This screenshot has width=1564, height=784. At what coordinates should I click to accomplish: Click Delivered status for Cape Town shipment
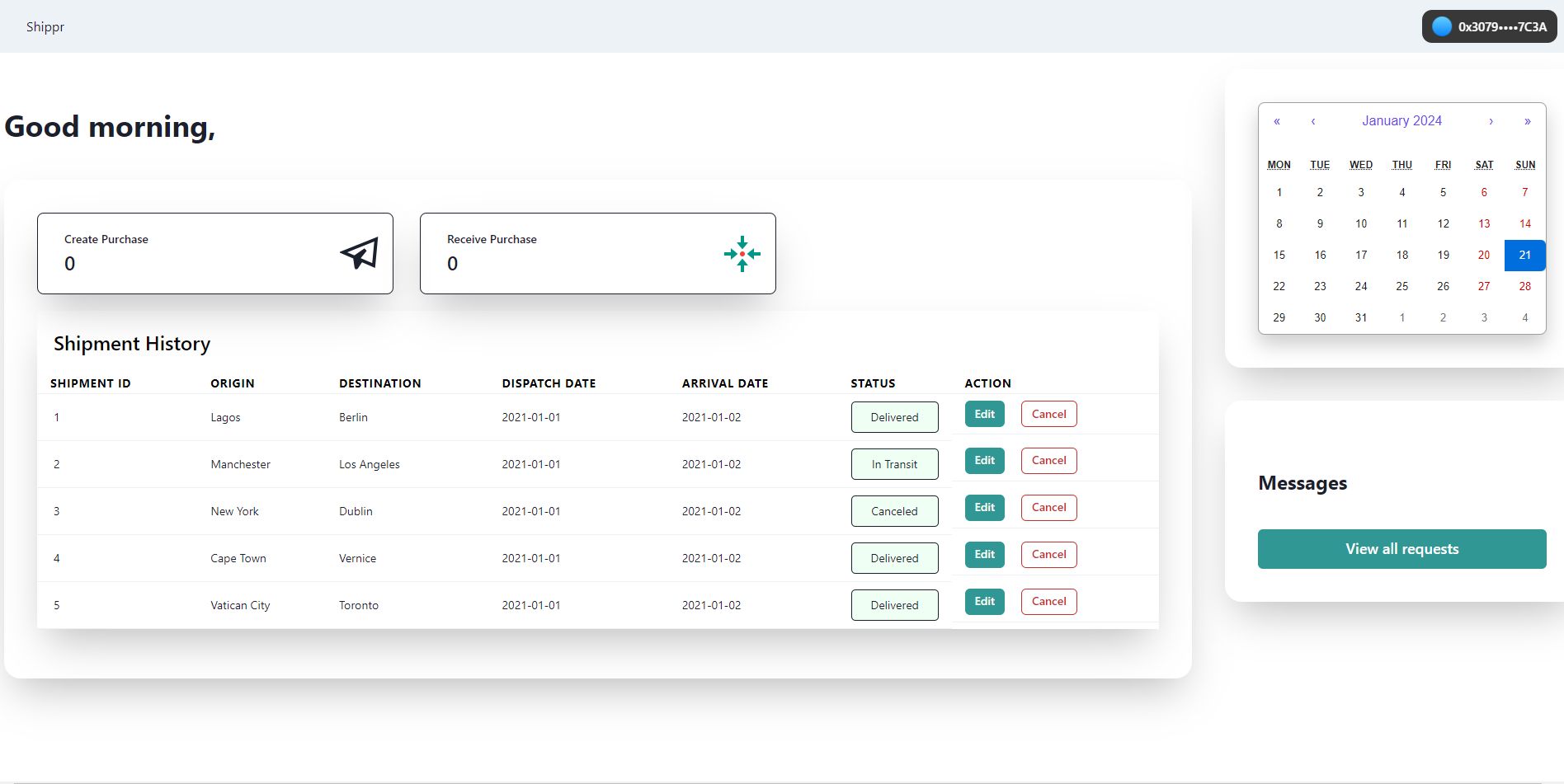[894, 558]
